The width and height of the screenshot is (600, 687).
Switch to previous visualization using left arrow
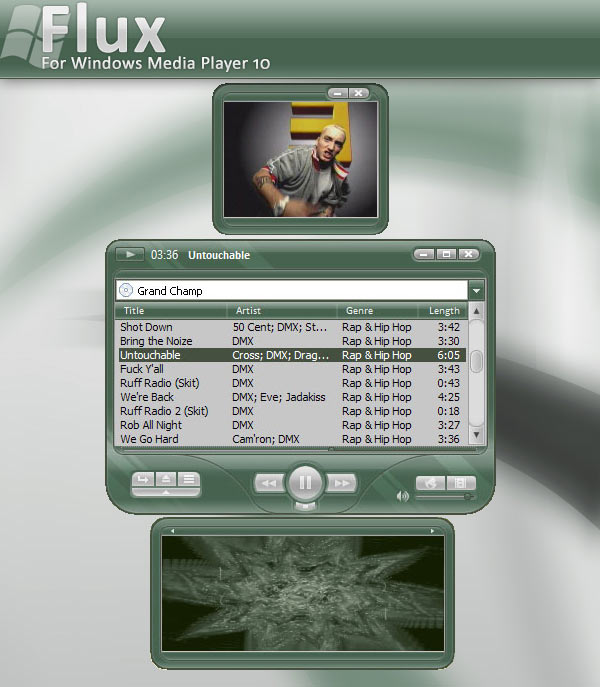click(173, 531)
